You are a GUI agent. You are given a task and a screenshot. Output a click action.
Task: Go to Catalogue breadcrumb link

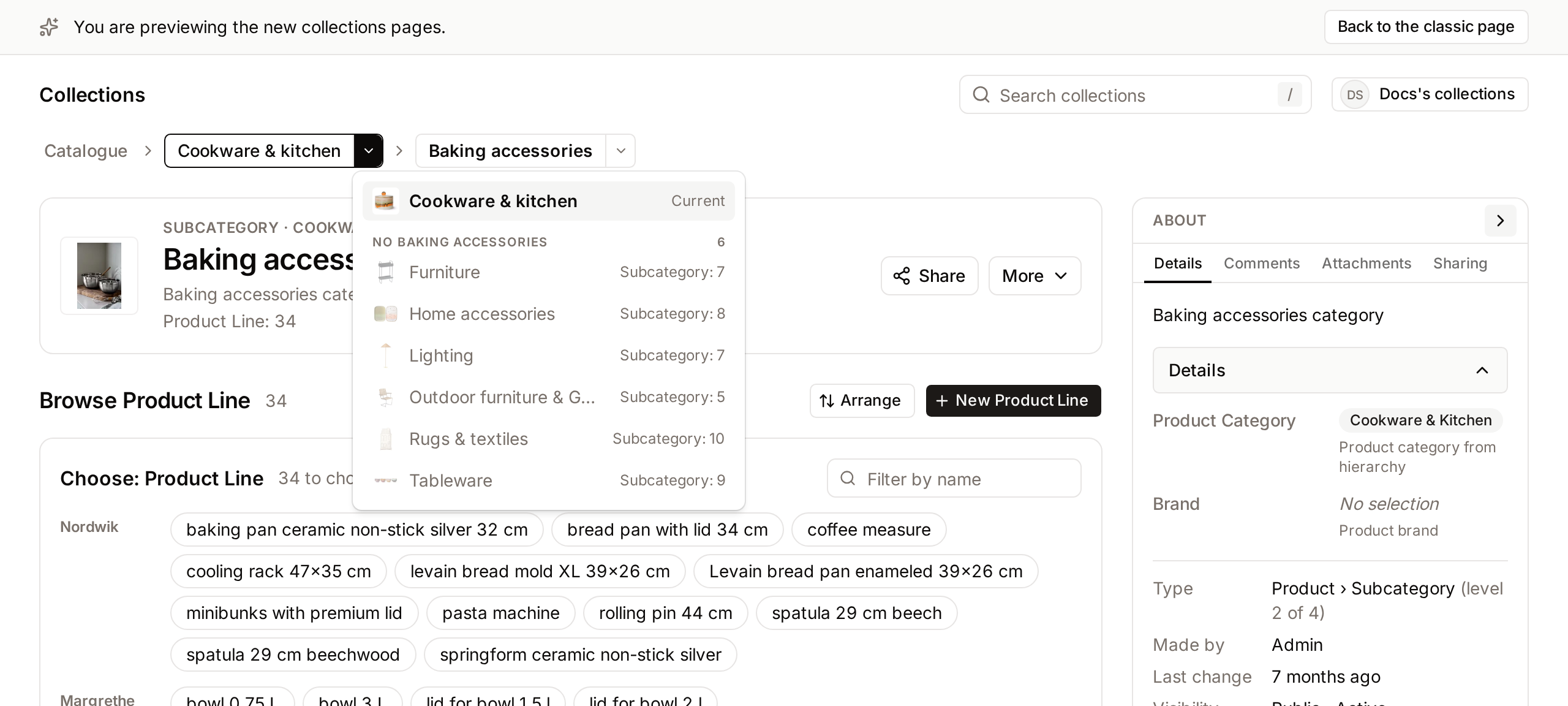86,151
